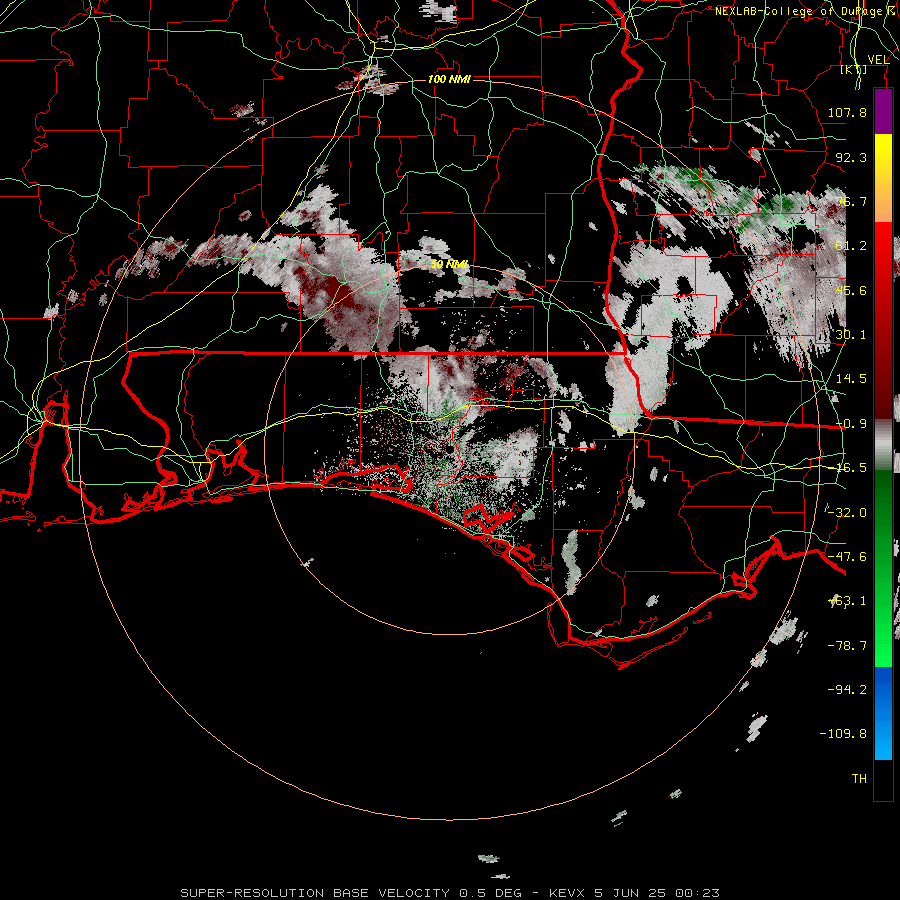Click the 100 NMI range ring label

(449, 79)
